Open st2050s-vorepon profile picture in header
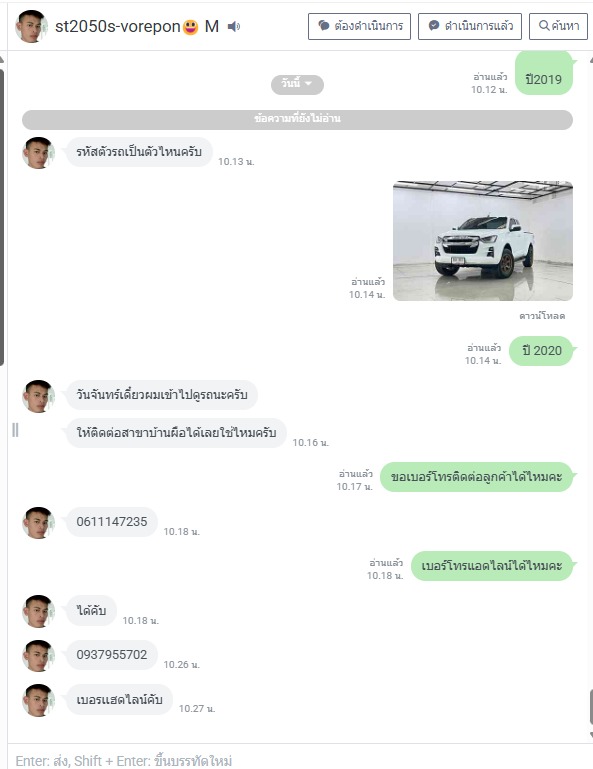 31,26
